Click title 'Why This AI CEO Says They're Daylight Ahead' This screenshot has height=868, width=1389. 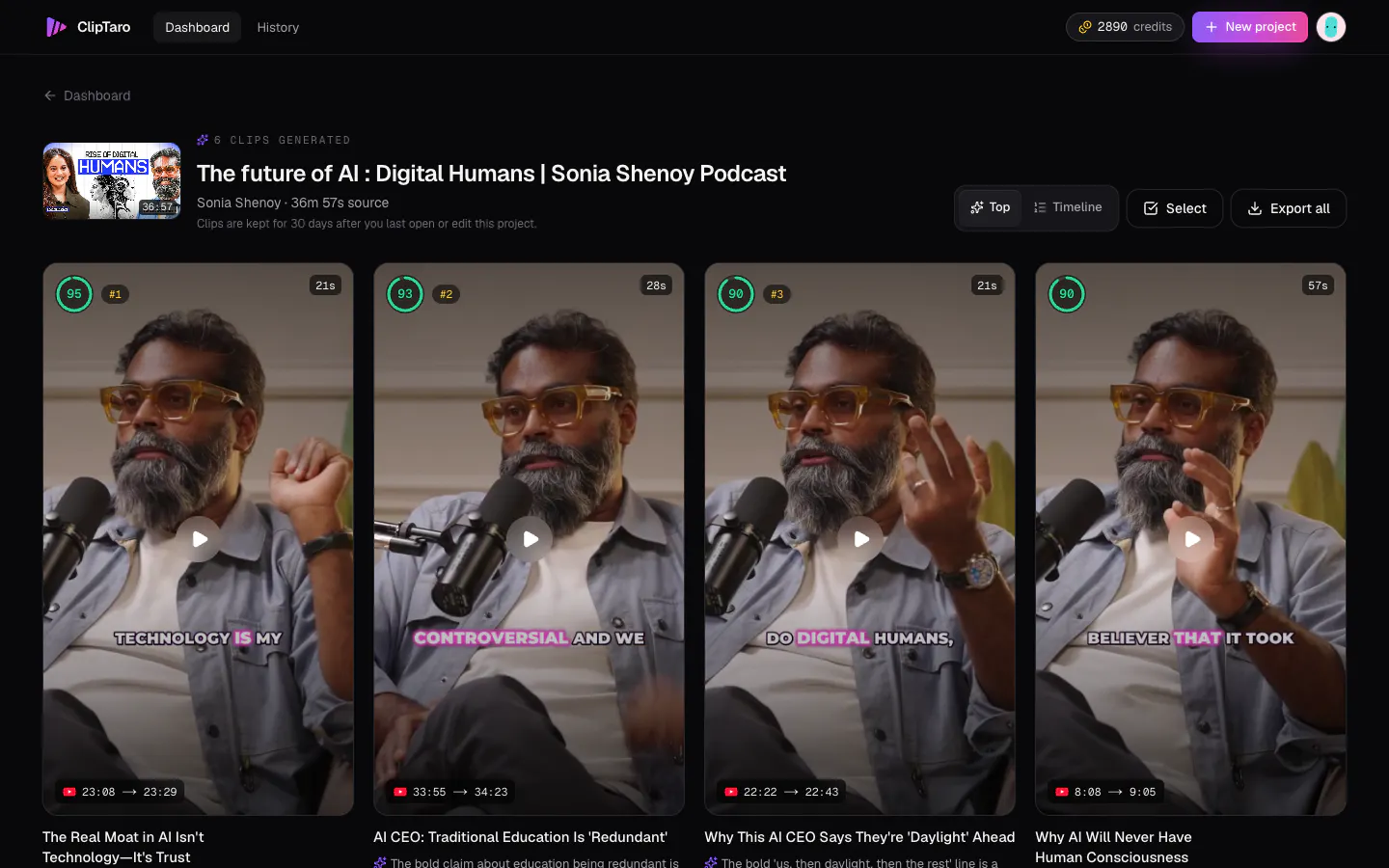859,837
